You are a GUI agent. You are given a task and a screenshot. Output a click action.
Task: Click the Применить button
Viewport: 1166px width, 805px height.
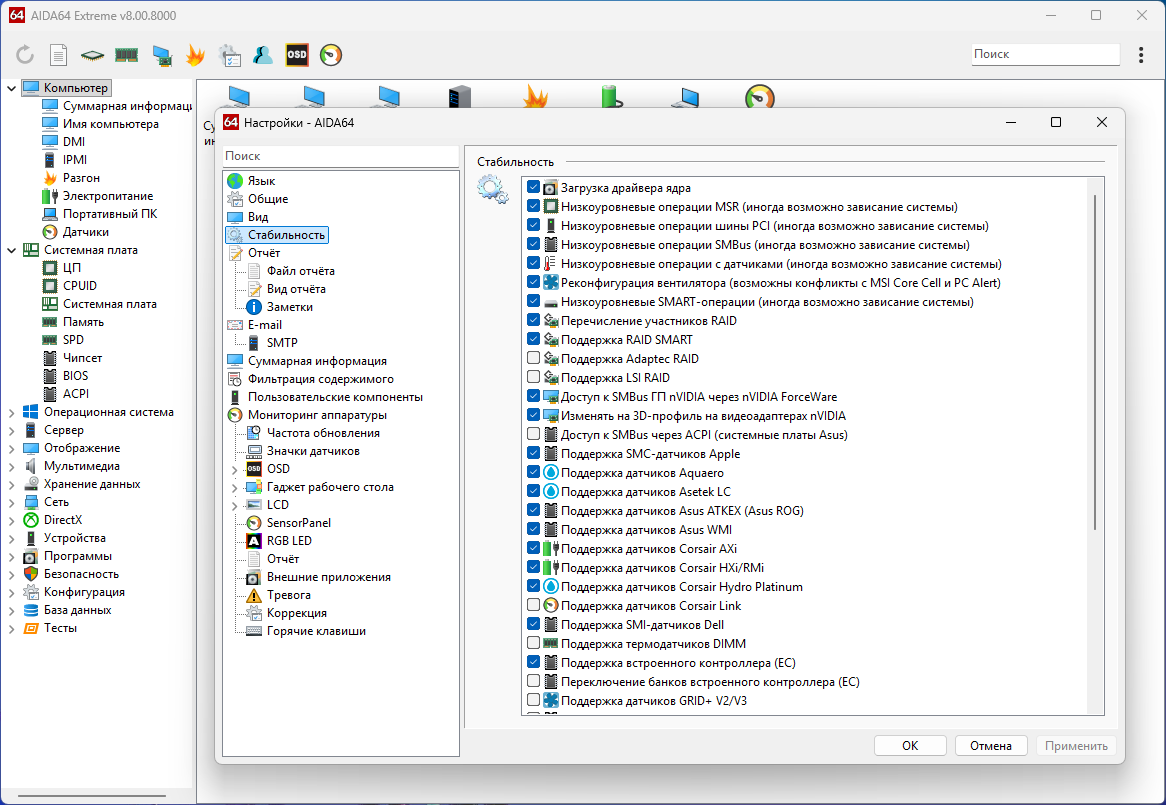(x=1076, y=746)
